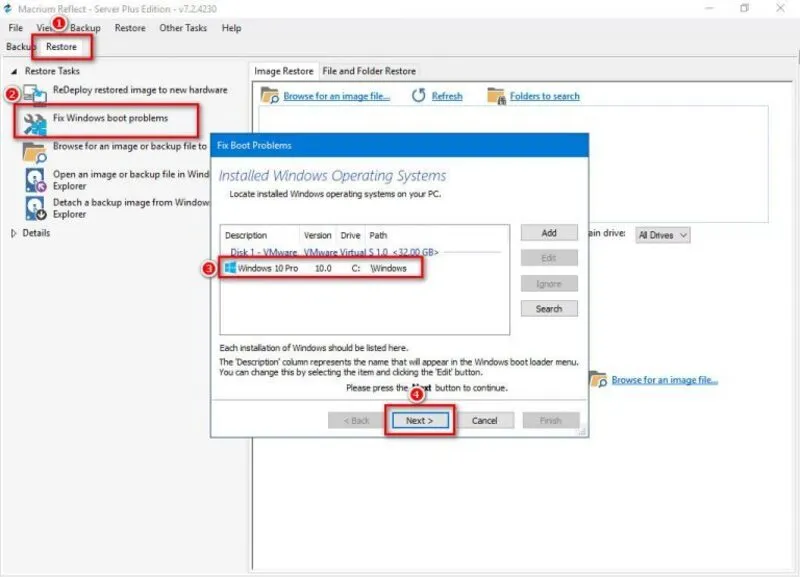Click the Folders to search icon
The width and height of the screenshot is (800, 577).
click(x=496, y=96)
